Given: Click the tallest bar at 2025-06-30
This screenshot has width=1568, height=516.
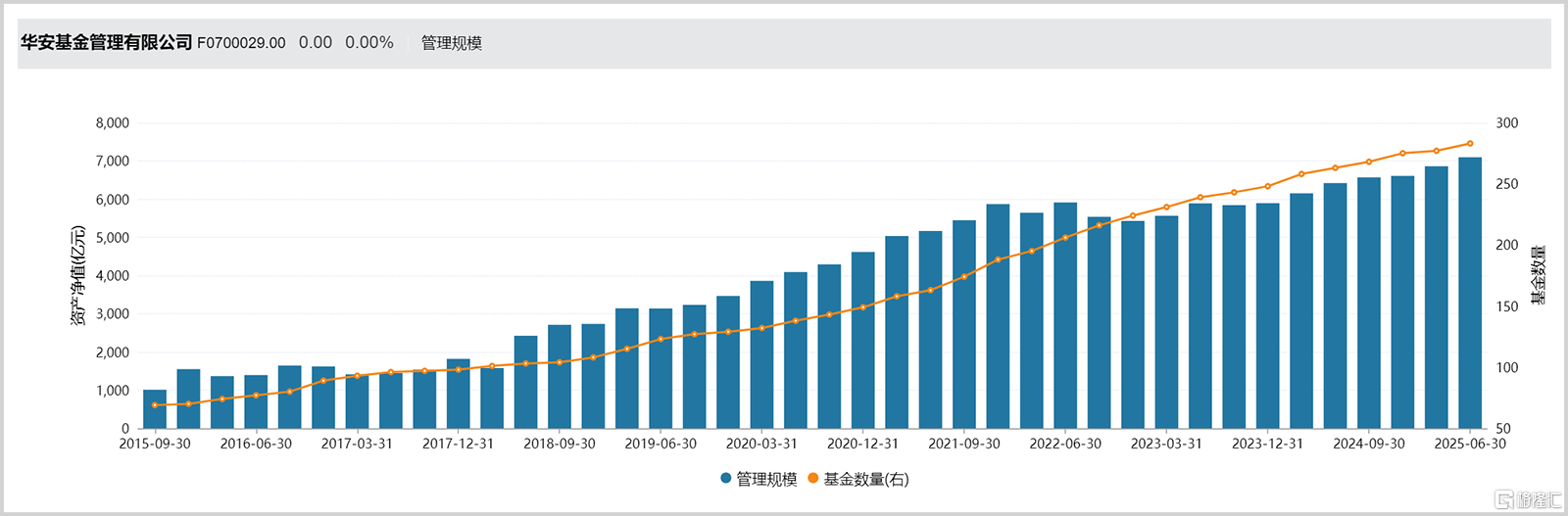Looking at the screenshot, I should (1470, 293).
